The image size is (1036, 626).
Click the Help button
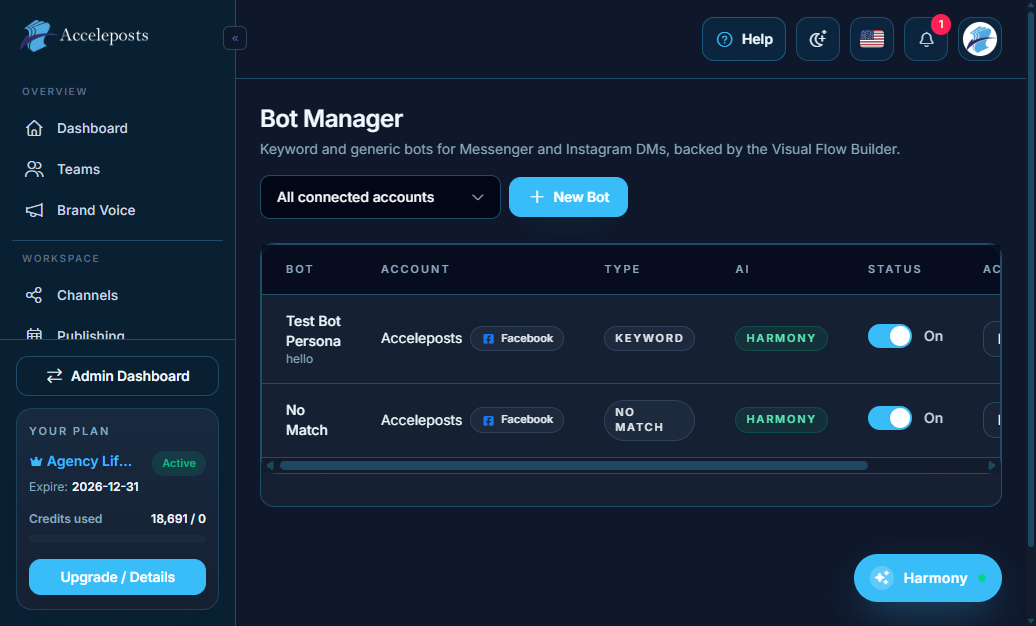point(744,39)
